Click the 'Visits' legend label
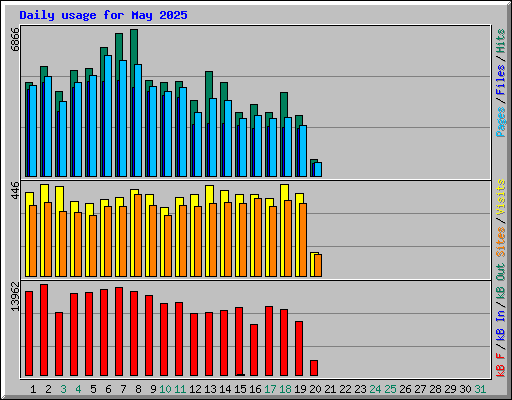The image size is (512, 400). pyautogui.click(x=501, y=198)
